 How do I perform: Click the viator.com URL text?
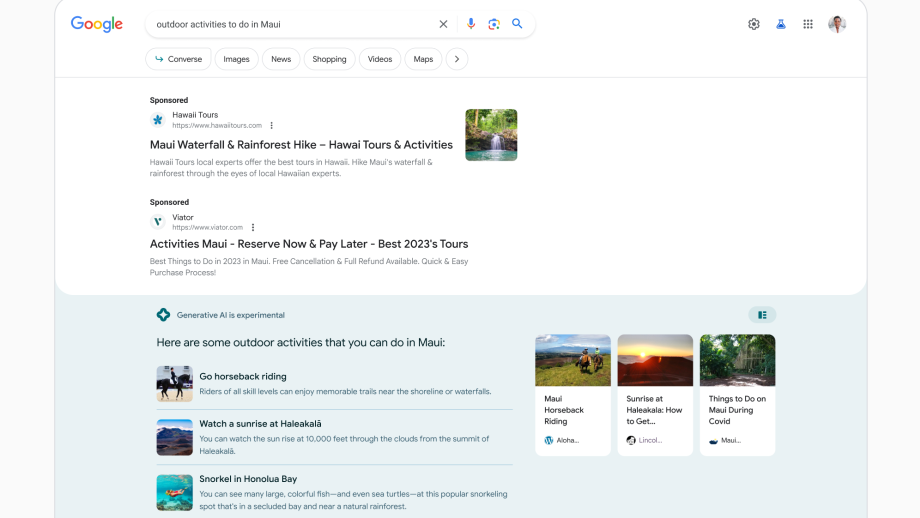pos(208,228)
